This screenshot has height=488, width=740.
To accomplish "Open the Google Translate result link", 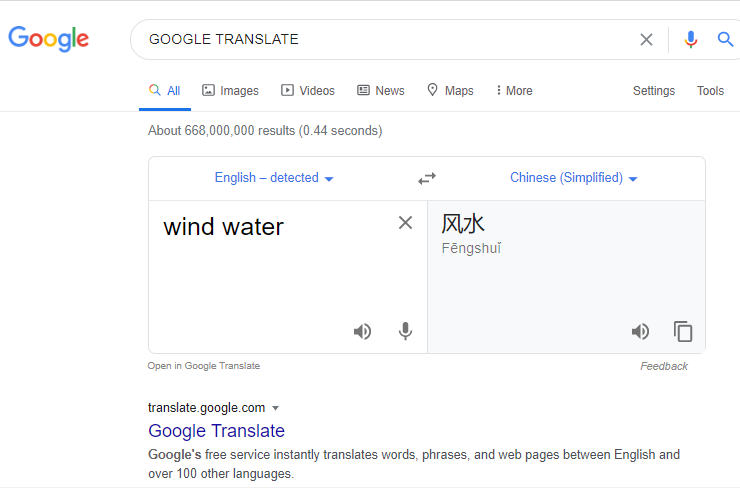I will (x=217, y=431).
